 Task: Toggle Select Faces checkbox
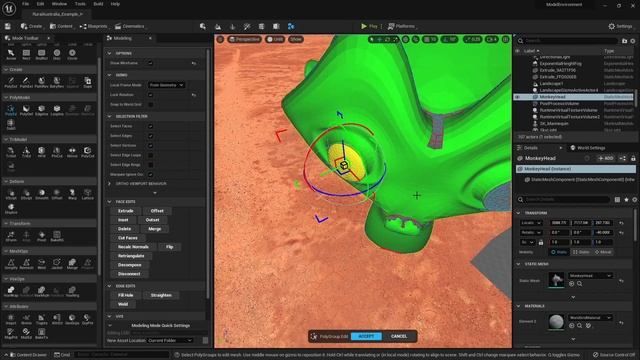pos(151,126)
